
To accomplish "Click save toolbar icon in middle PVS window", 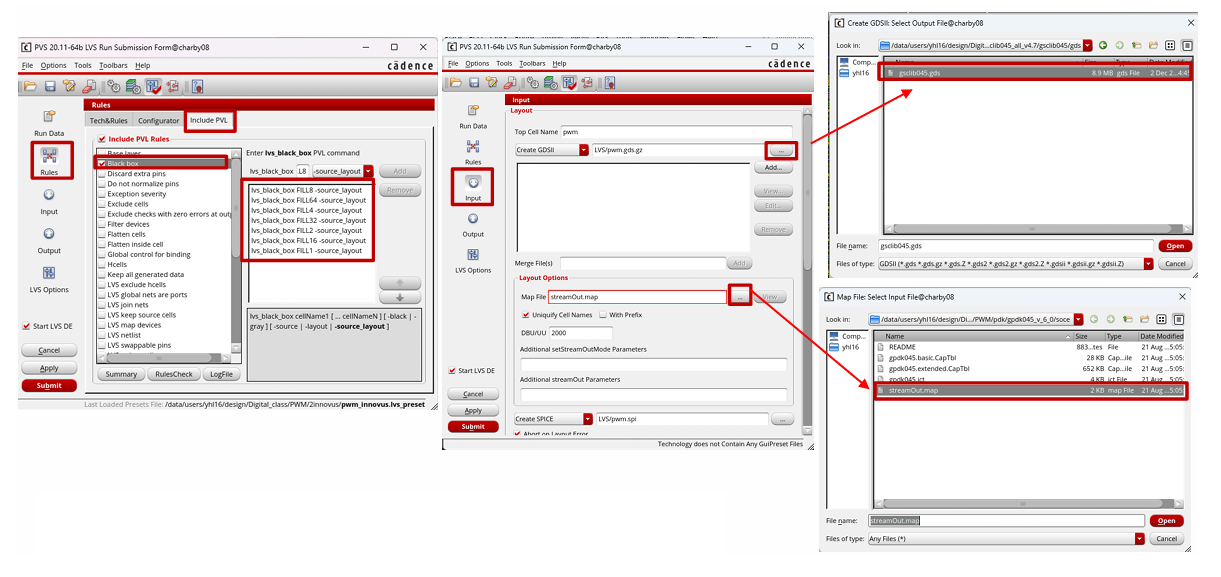I will click(474, 82).
